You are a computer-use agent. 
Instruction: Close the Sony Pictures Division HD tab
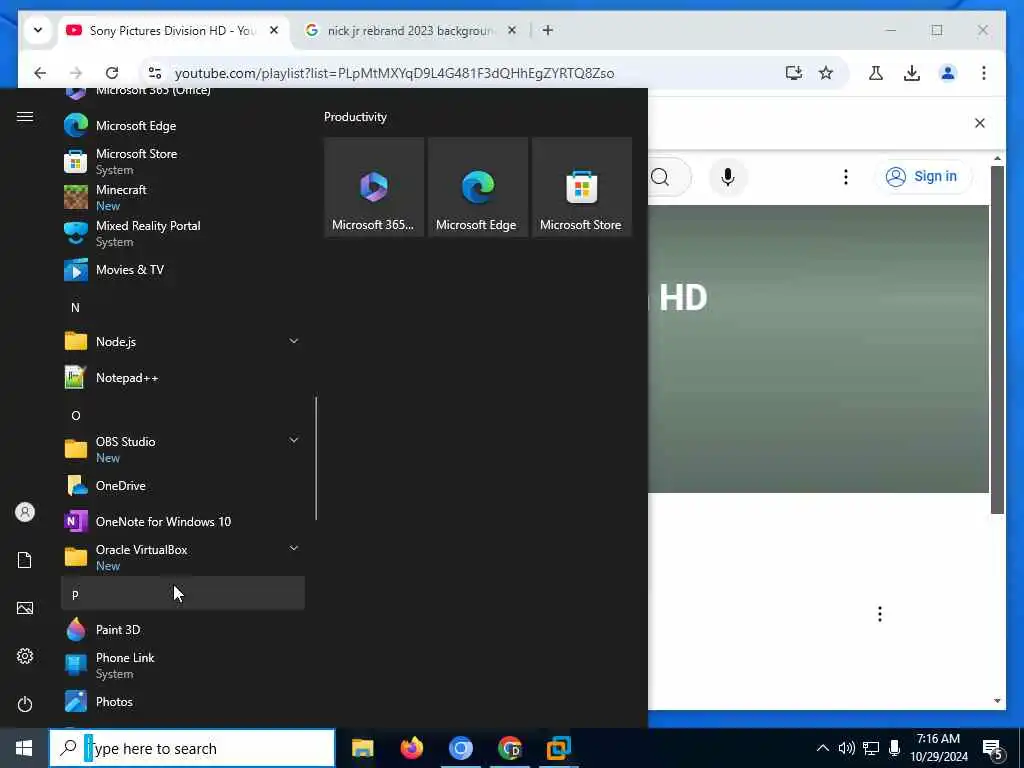tap(274, 31)
